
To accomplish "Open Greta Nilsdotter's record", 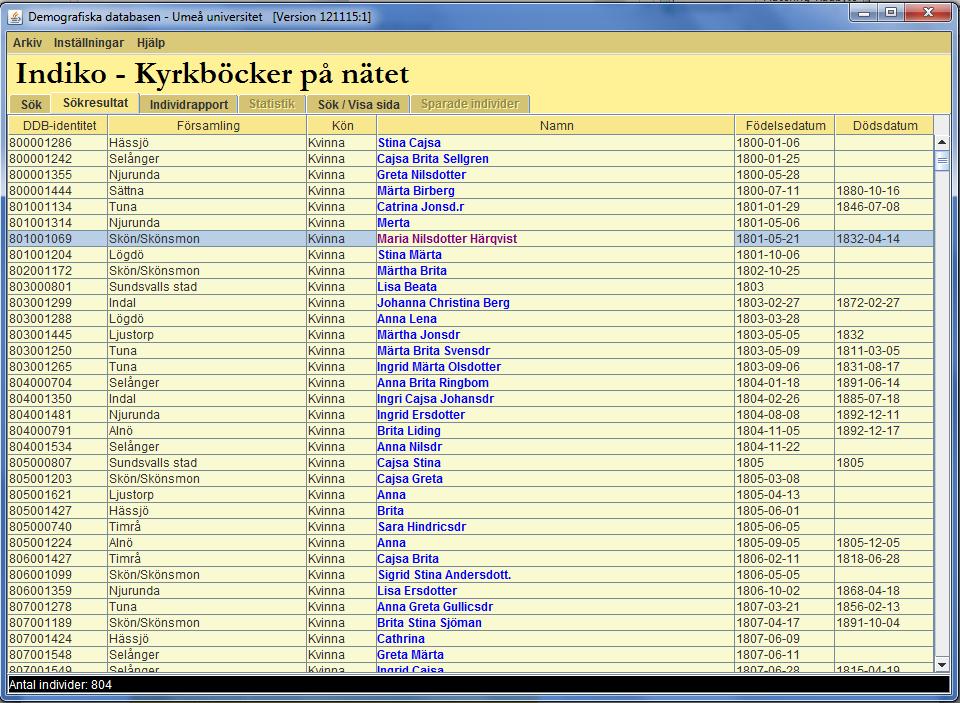I will [422, 175].
